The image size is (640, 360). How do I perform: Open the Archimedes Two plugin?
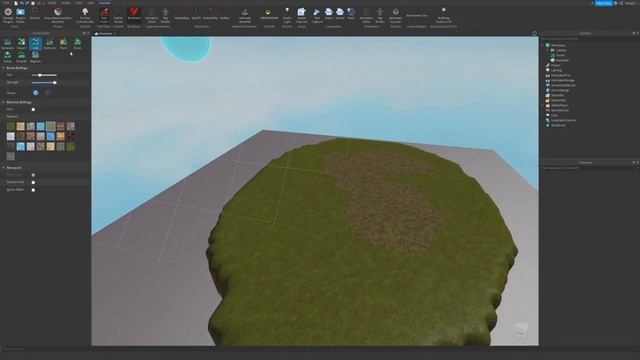[417, 15]
